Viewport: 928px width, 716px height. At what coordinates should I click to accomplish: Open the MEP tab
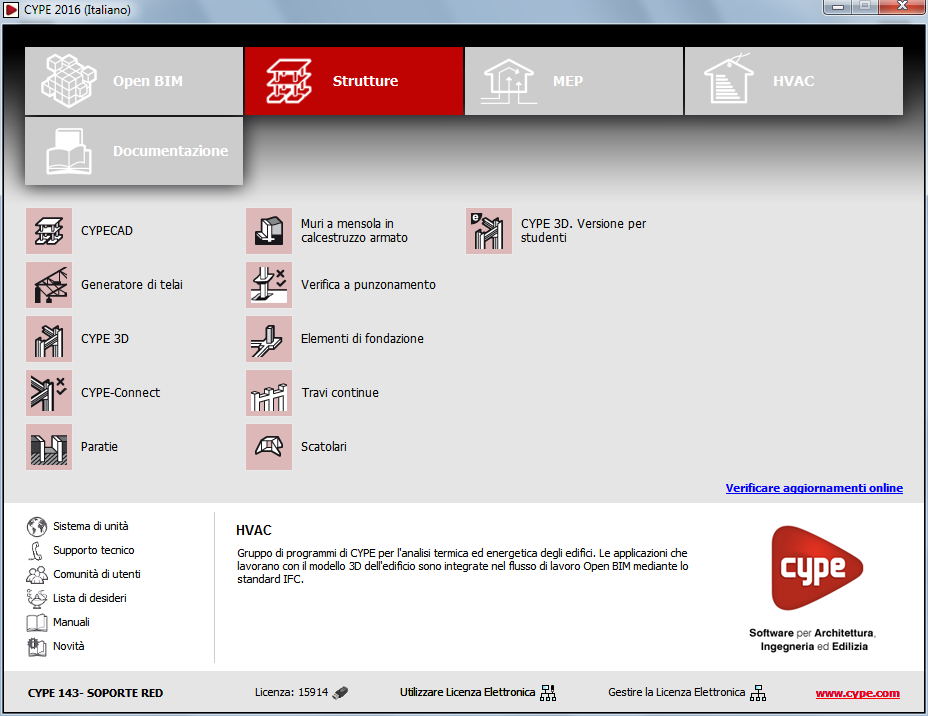coord(574,81)
